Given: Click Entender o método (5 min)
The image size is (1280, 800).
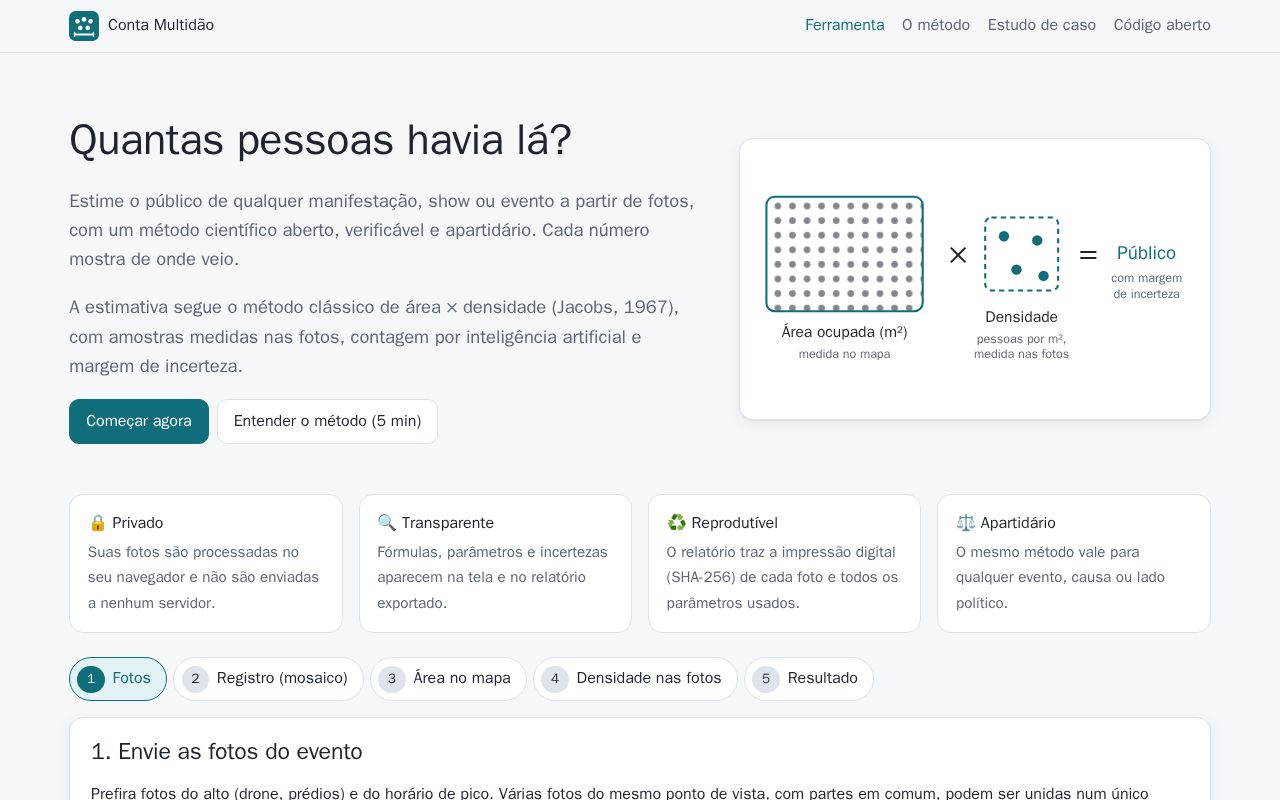Looking at the screenshot, I should (x=327, y=421).
